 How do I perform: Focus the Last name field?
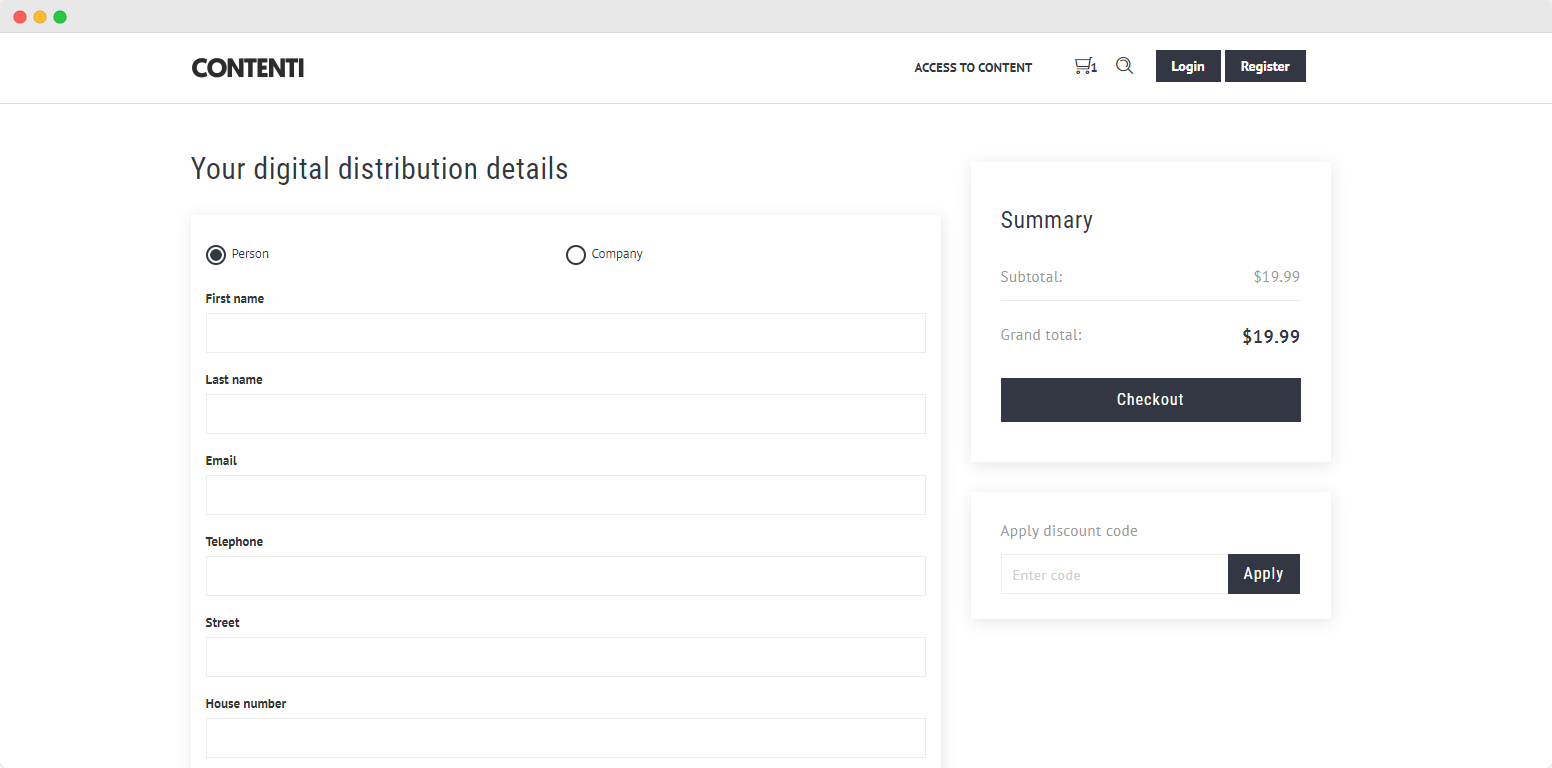[566, 414]
